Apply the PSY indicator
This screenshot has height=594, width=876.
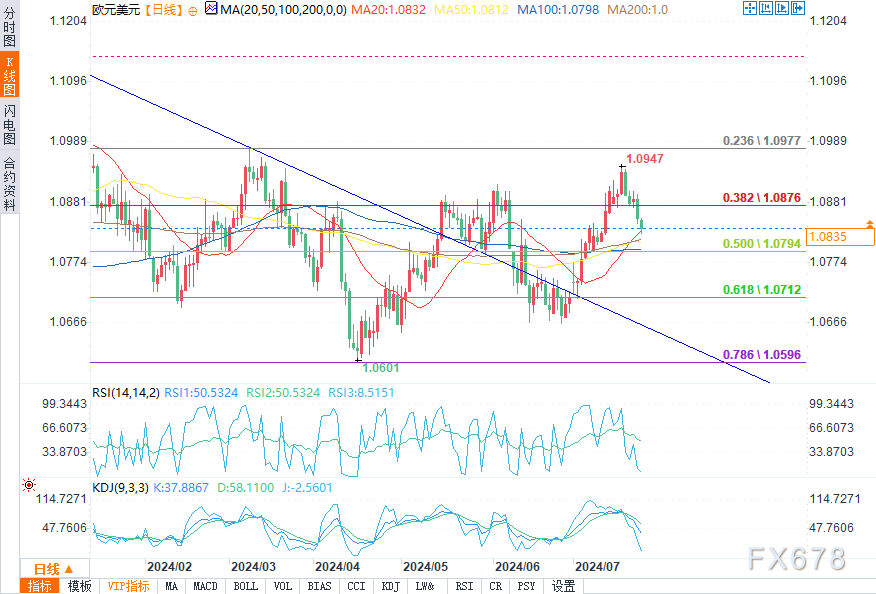(526, 586)
